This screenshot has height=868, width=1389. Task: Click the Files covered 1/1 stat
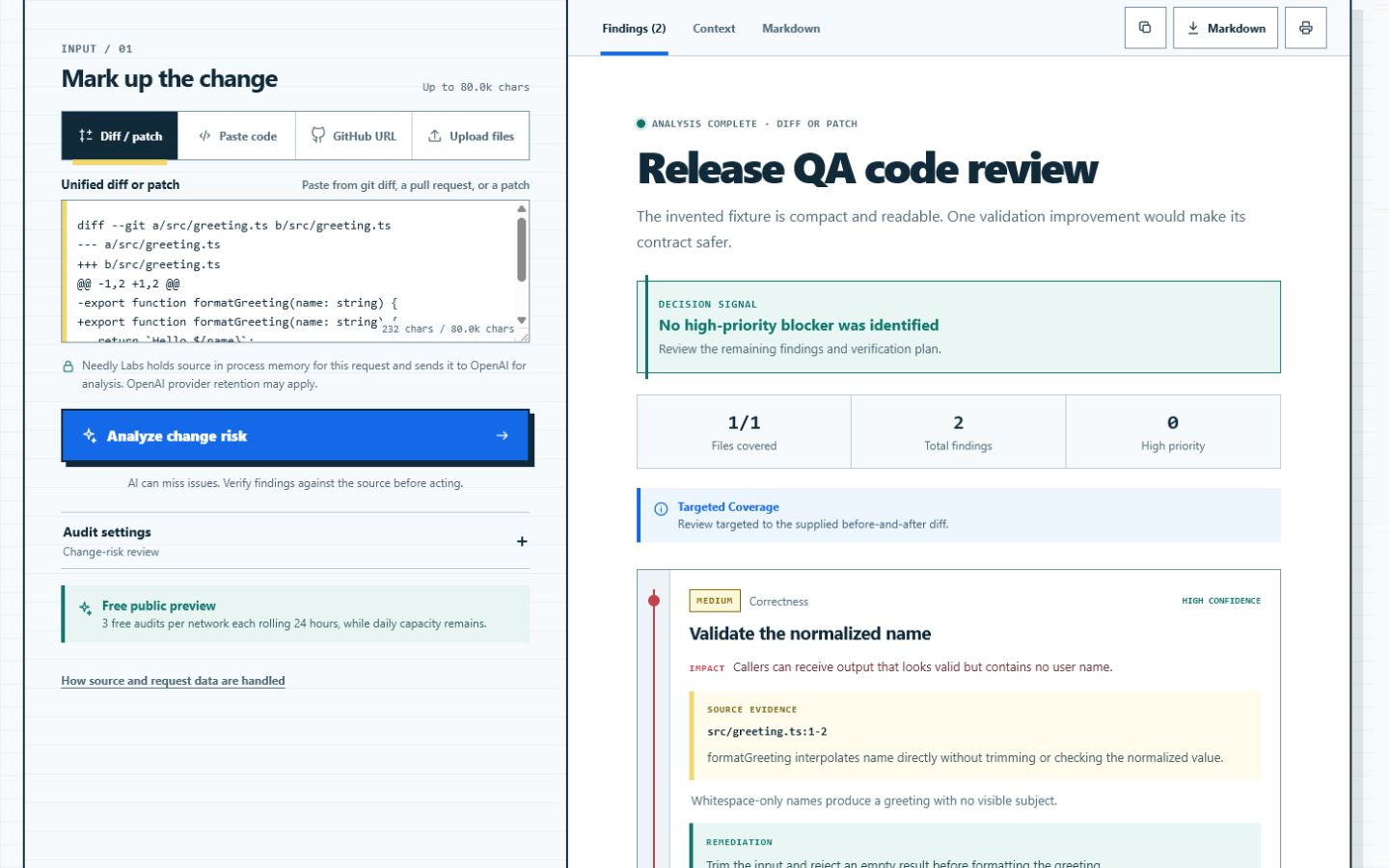pyautogui.click(x=744, y=432)
